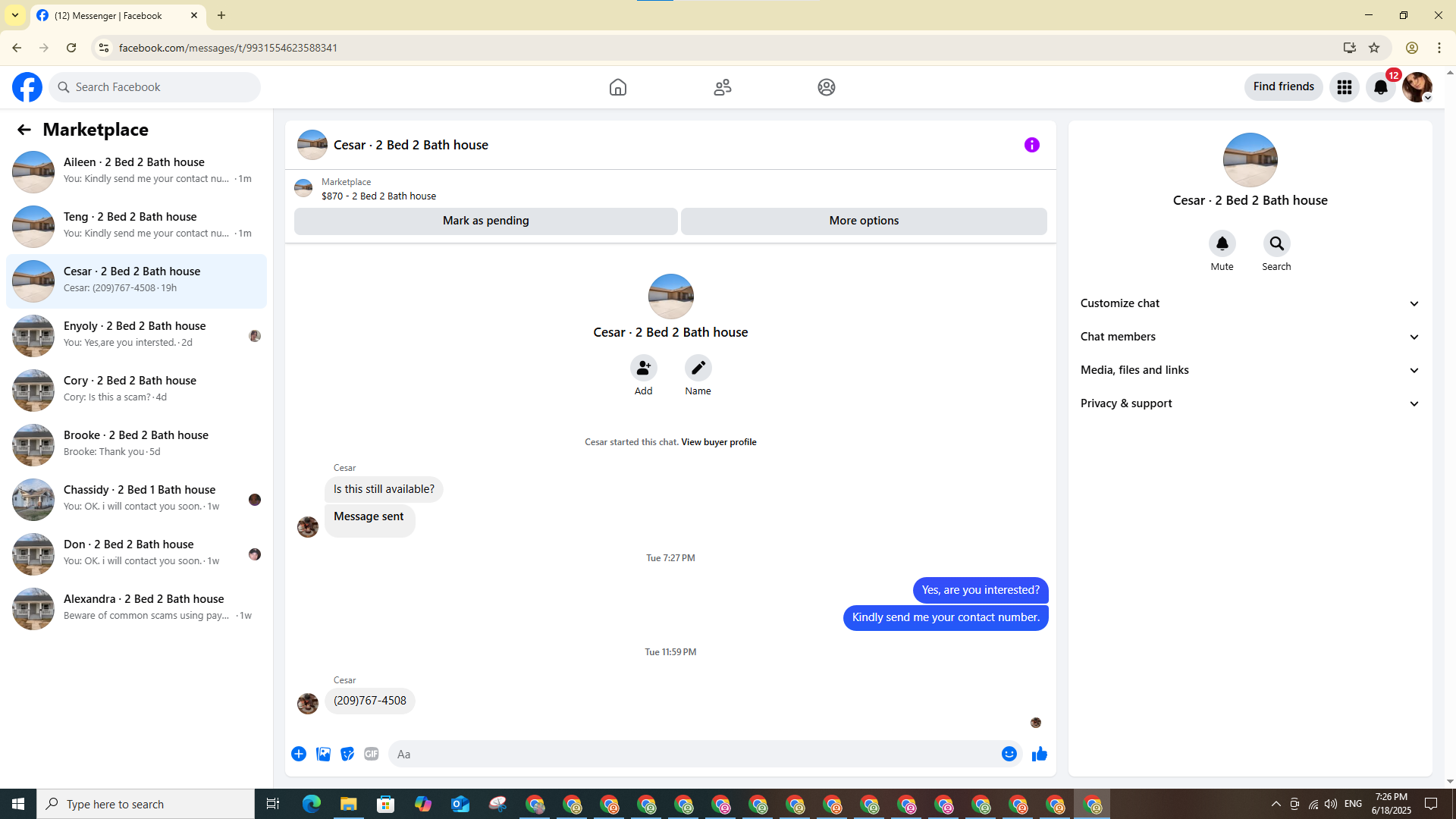Install app icon in the address bar
This screenshot has width=1456, height=819.
coord(1349,48)
